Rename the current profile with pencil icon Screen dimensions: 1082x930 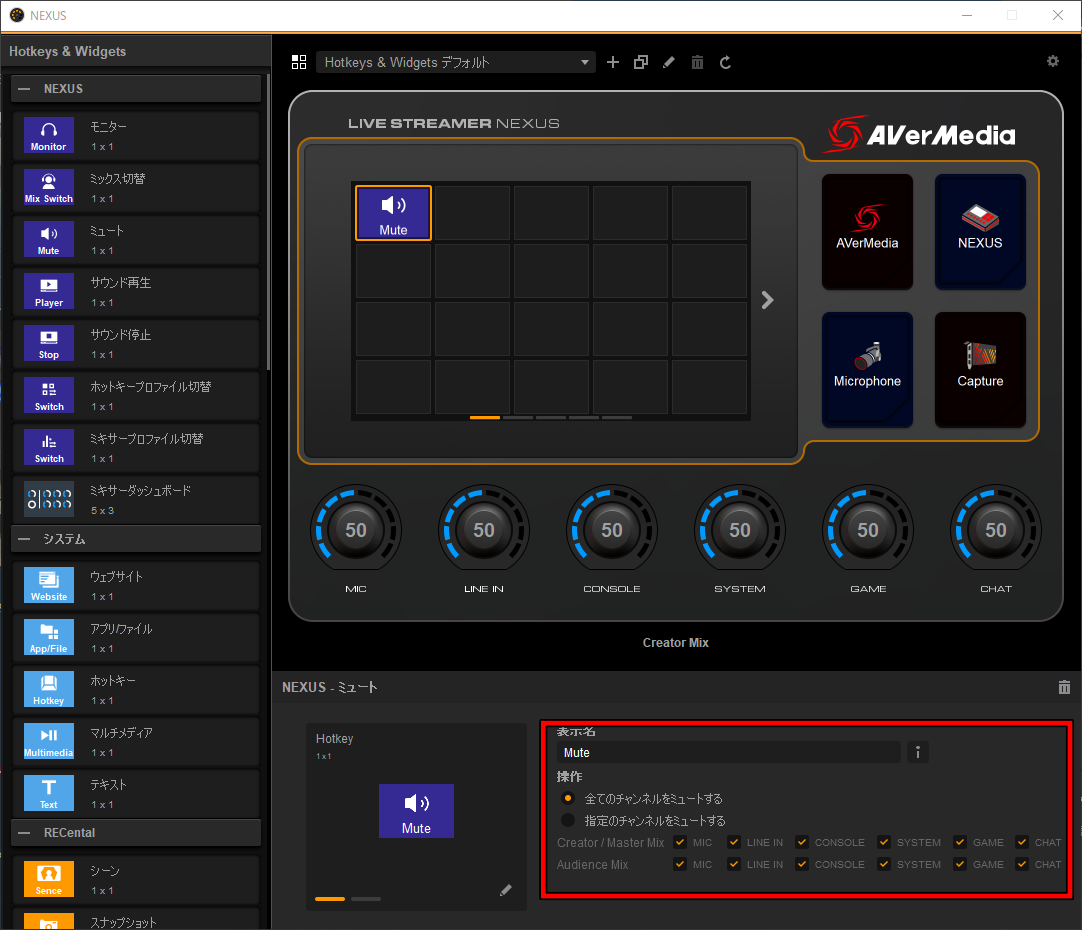[669, 63]
